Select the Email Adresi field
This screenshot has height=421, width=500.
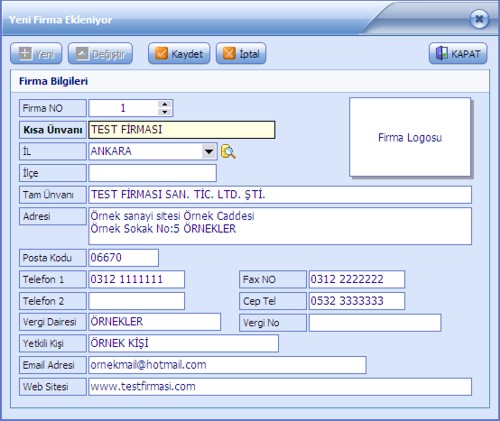227,365
